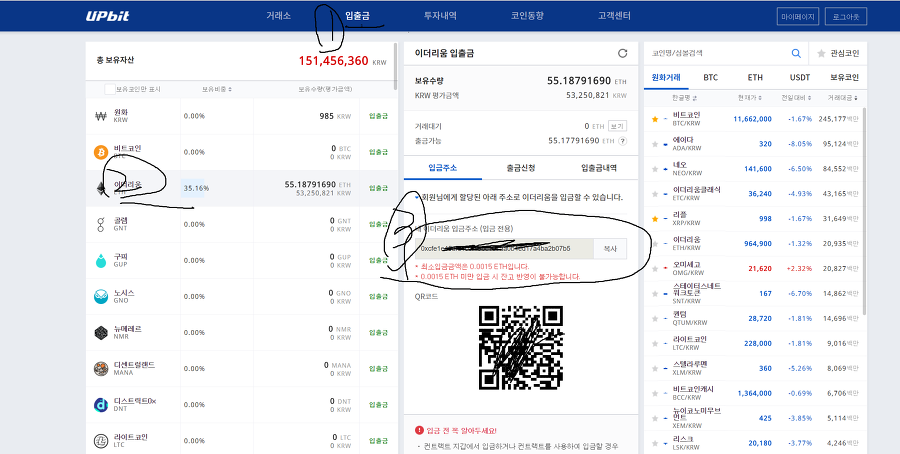Select the 보유코인 market tab
This screenshot has height=454, width=900.
point(844,77)
